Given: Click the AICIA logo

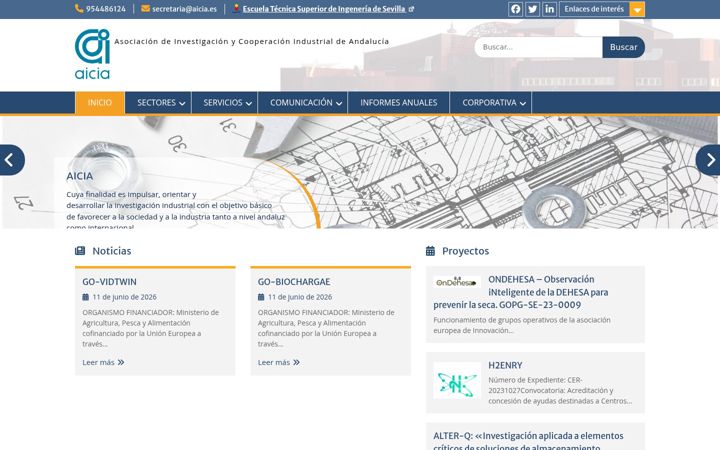Looking at the screenshot, I should click(x=92, y=54).
